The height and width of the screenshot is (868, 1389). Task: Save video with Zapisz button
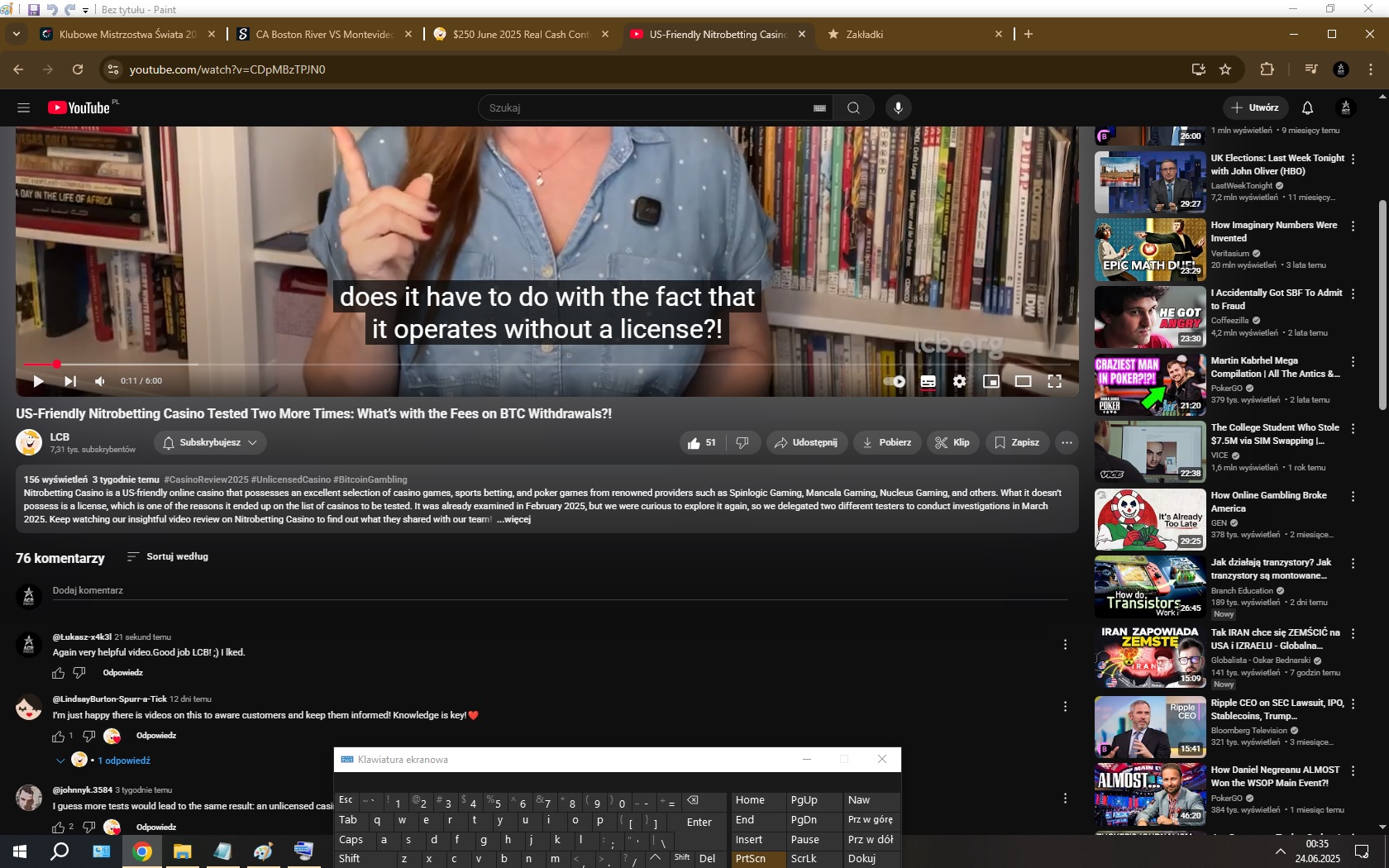pos(1017,442)
